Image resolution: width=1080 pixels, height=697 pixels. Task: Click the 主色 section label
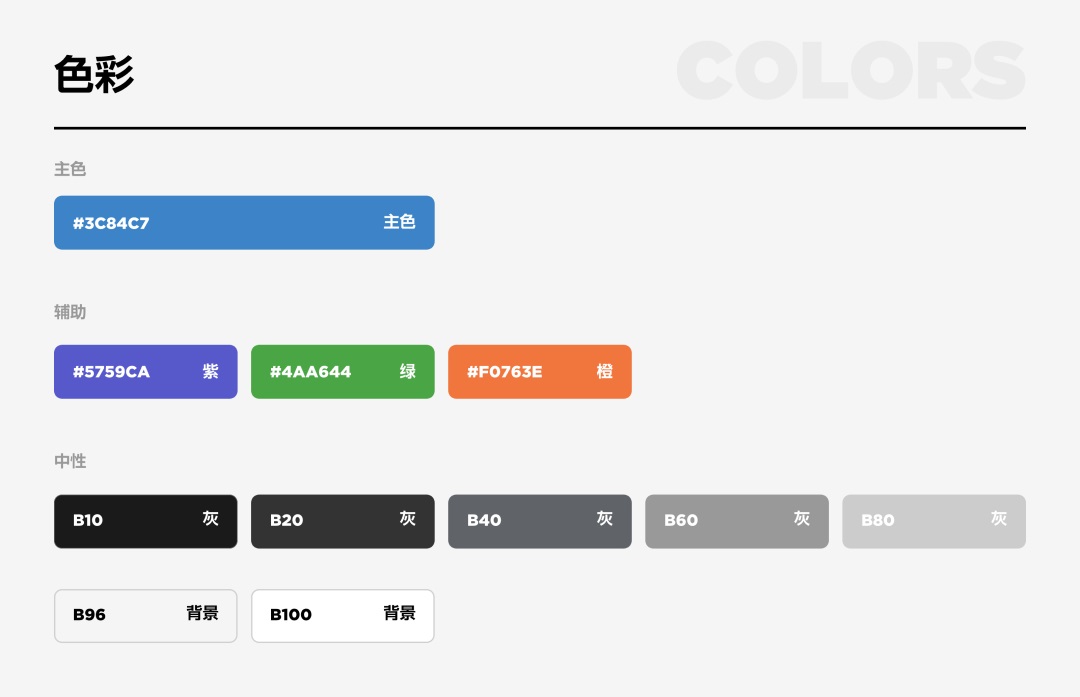pos(70,169)
